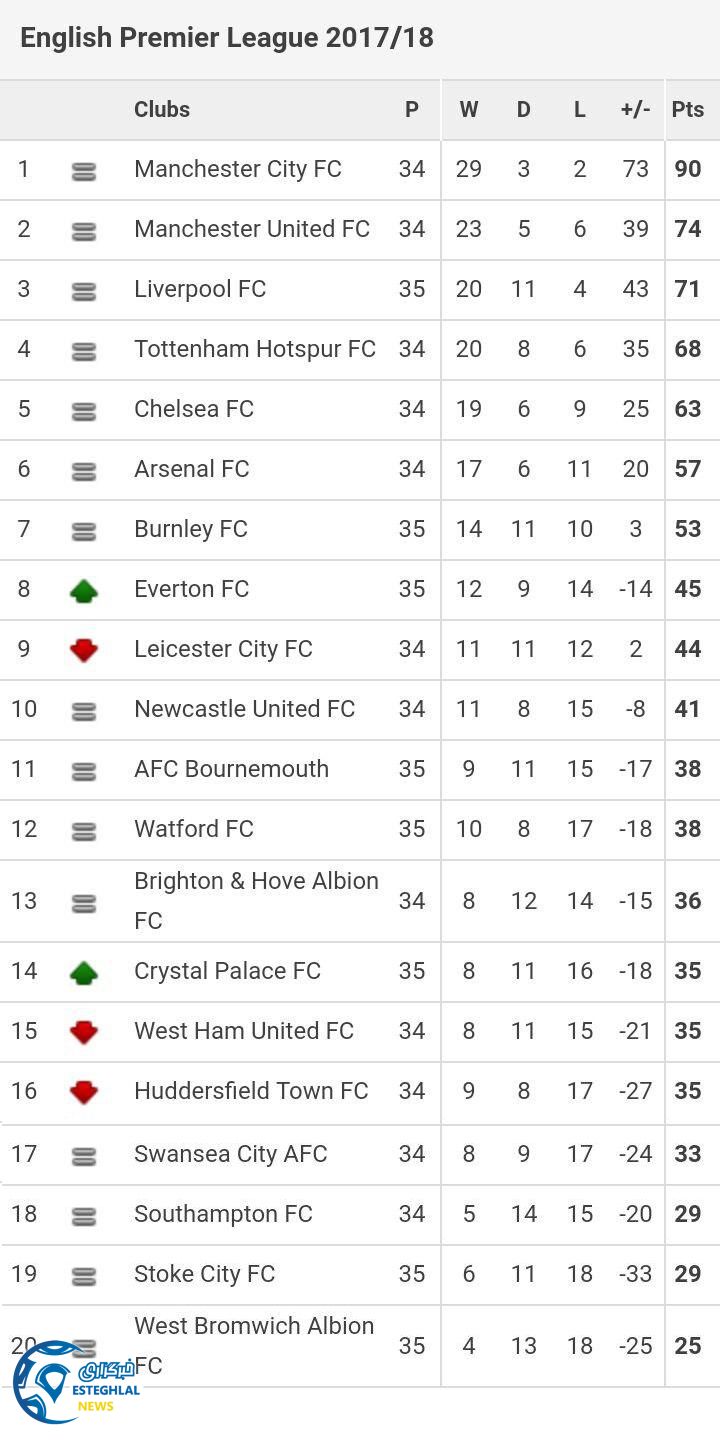Viewport: 720px width, 1446px height.
Task: Click West Ham United's red down arrow
Action: coord(84,1032)
